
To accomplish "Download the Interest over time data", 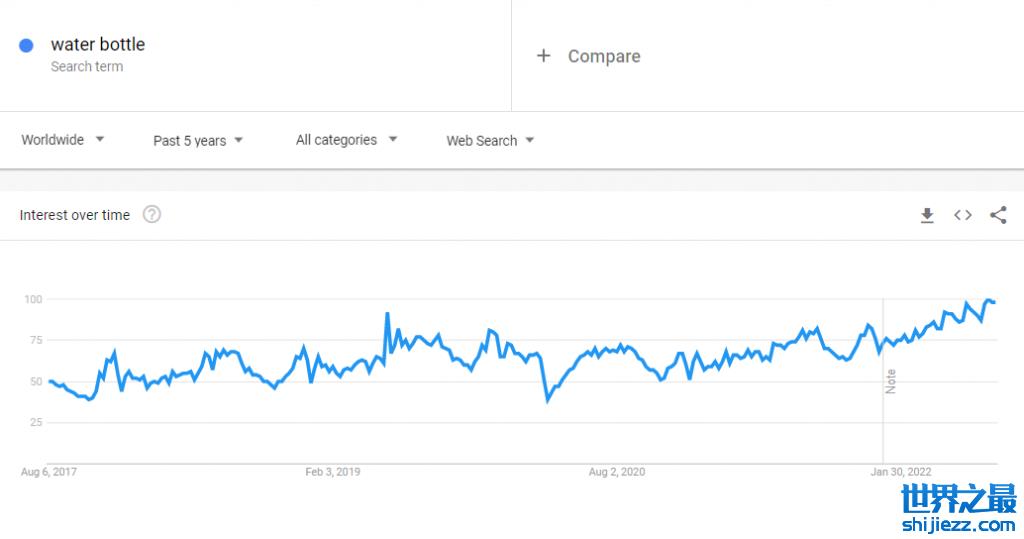I will pos(927,215).
